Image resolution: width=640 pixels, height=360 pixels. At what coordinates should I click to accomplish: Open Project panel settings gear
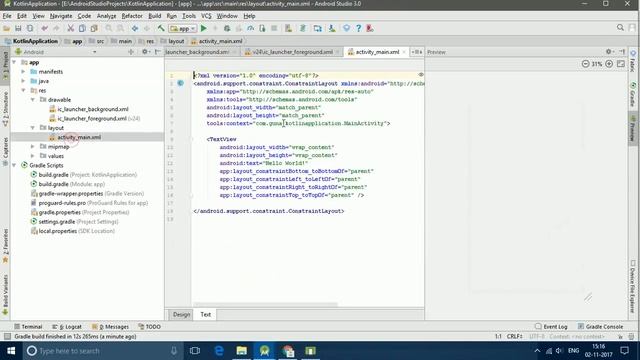click(x=145, y=52)
